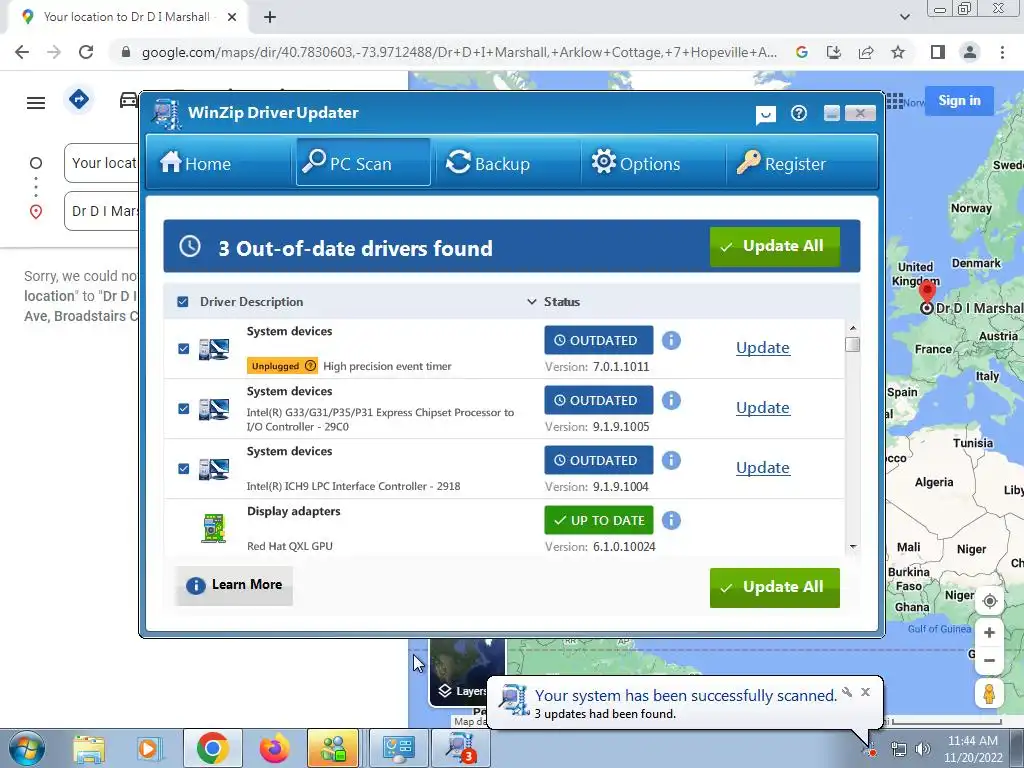Click the Layers map thumbnail
Viewport: 1024px width, 768px height.
(466, 673)
